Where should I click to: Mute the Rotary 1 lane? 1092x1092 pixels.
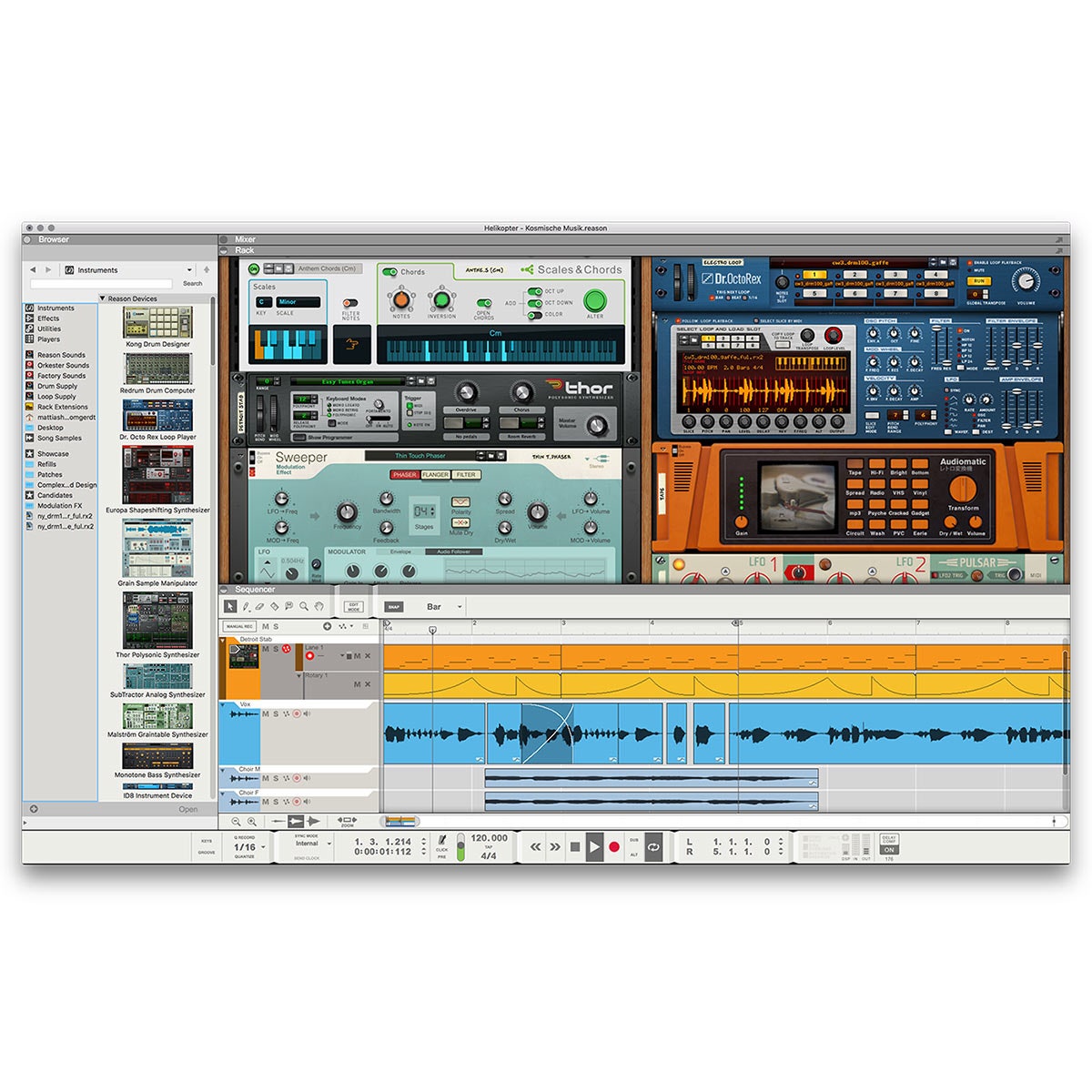(358, 684)
